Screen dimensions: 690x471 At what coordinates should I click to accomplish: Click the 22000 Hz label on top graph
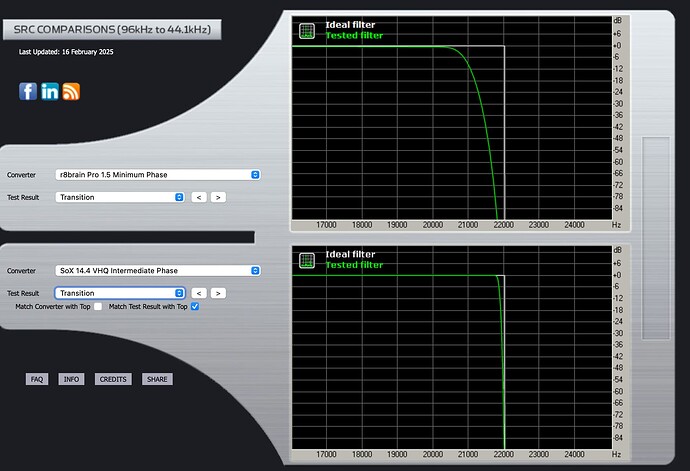point(503,225)
